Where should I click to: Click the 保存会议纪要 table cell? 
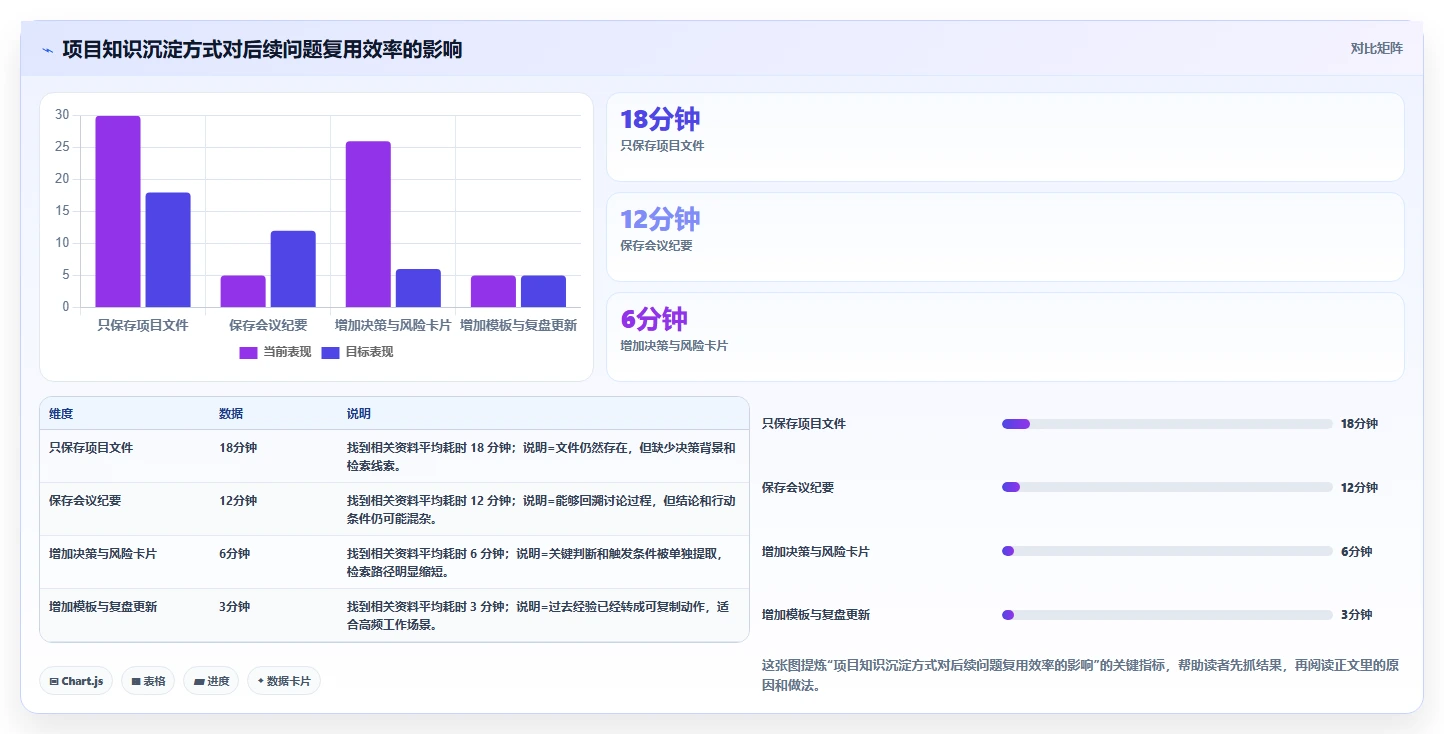coord(85,501)
